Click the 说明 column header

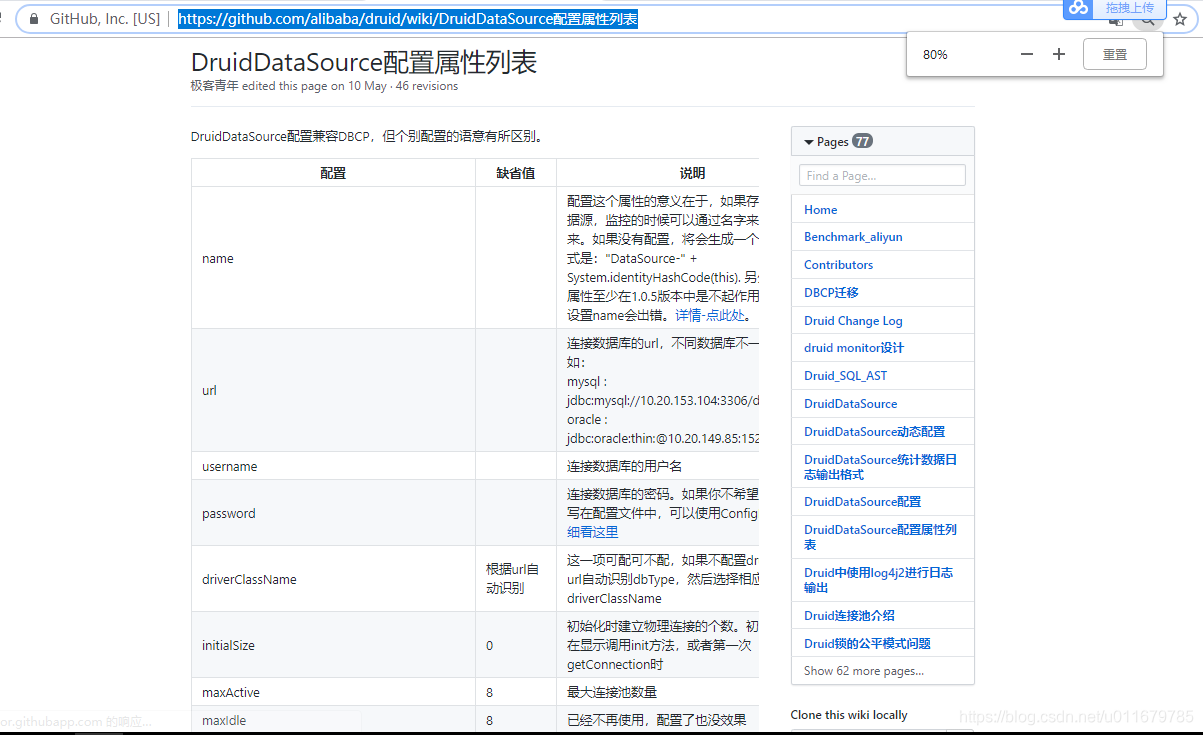tap(692, 173)
